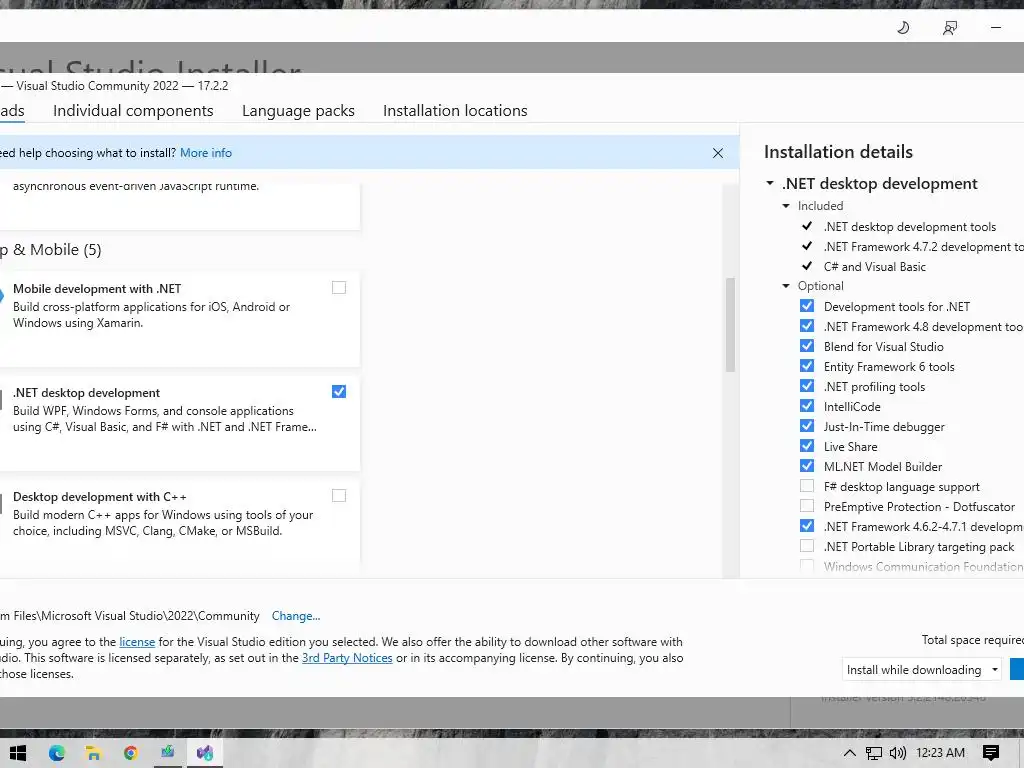Open the More info link
The image size is (1024, 768).
coord(206,153)
